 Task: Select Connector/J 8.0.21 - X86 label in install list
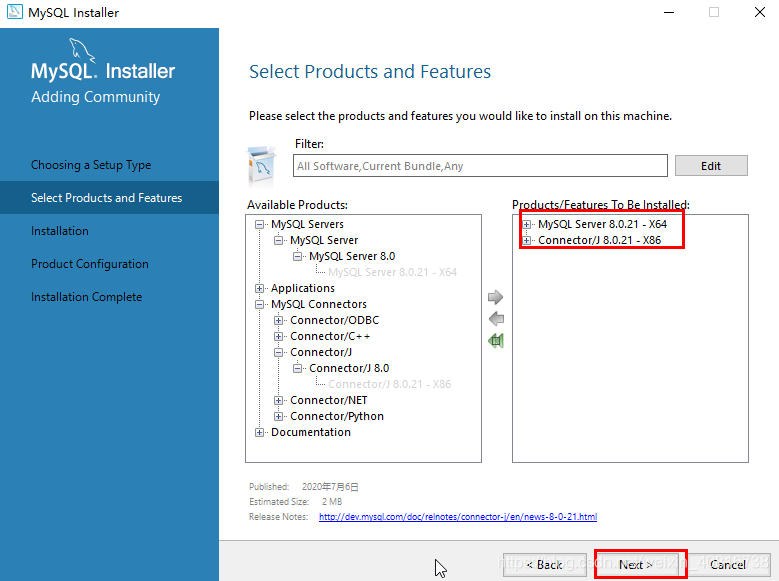[x=599, y=240]
